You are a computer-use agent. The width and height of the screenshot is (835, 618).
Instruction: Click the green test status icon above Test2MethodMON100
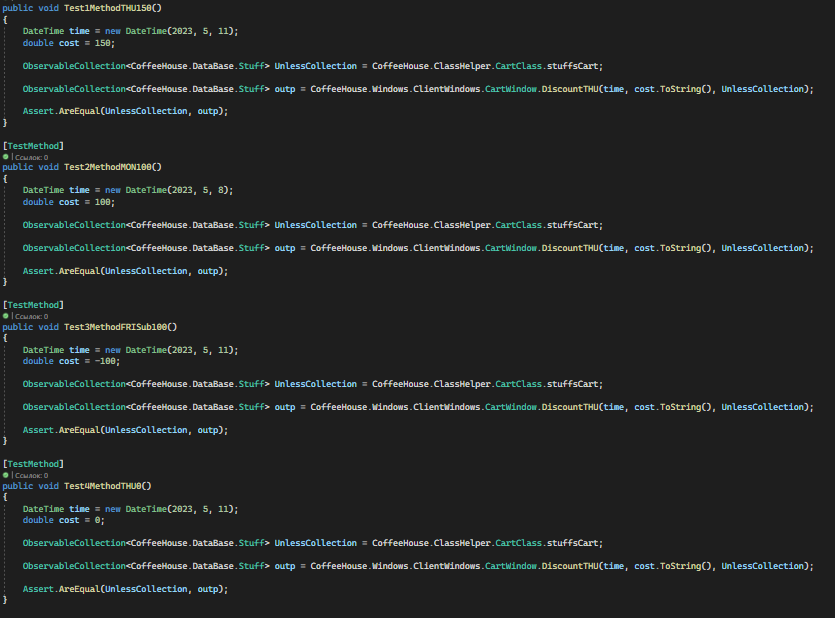(x=5, y=157)
